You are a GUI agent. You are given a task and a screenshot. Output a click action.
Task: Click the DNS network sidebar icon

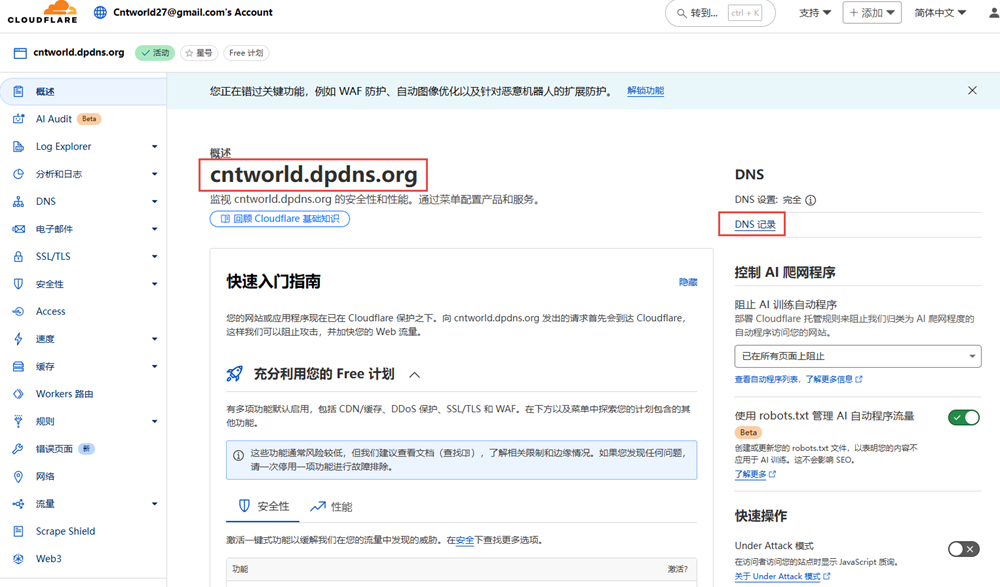[18, 201]
